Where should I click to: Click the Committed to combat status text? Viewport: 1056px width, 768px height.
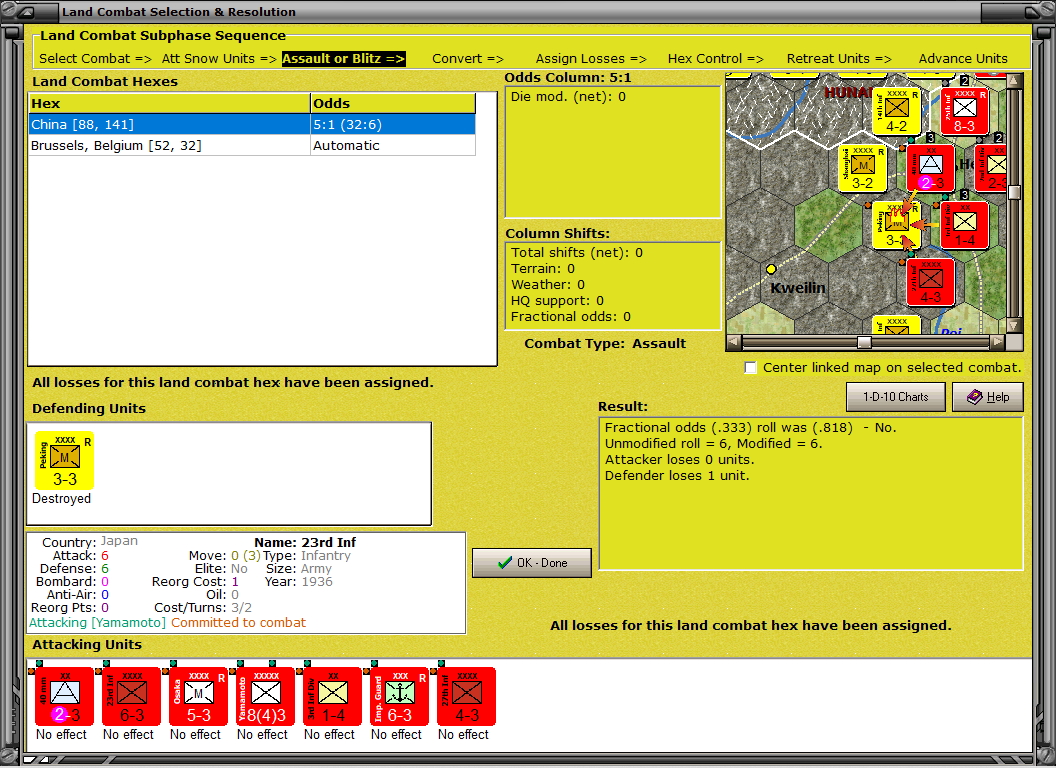click(x=238, y=622)
